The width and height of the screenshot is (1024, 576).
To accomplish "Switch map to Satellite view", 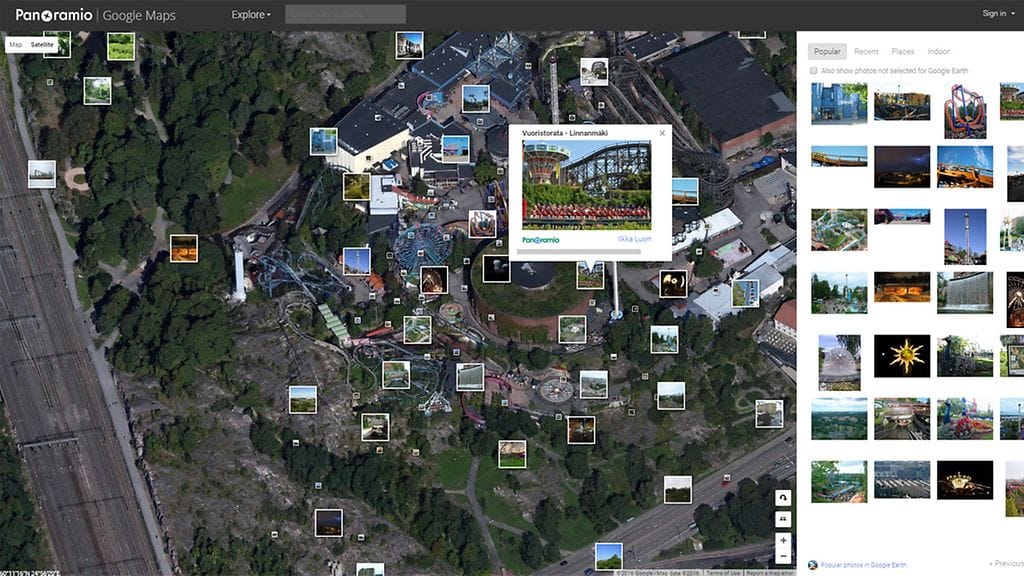I will pos(42,45).
